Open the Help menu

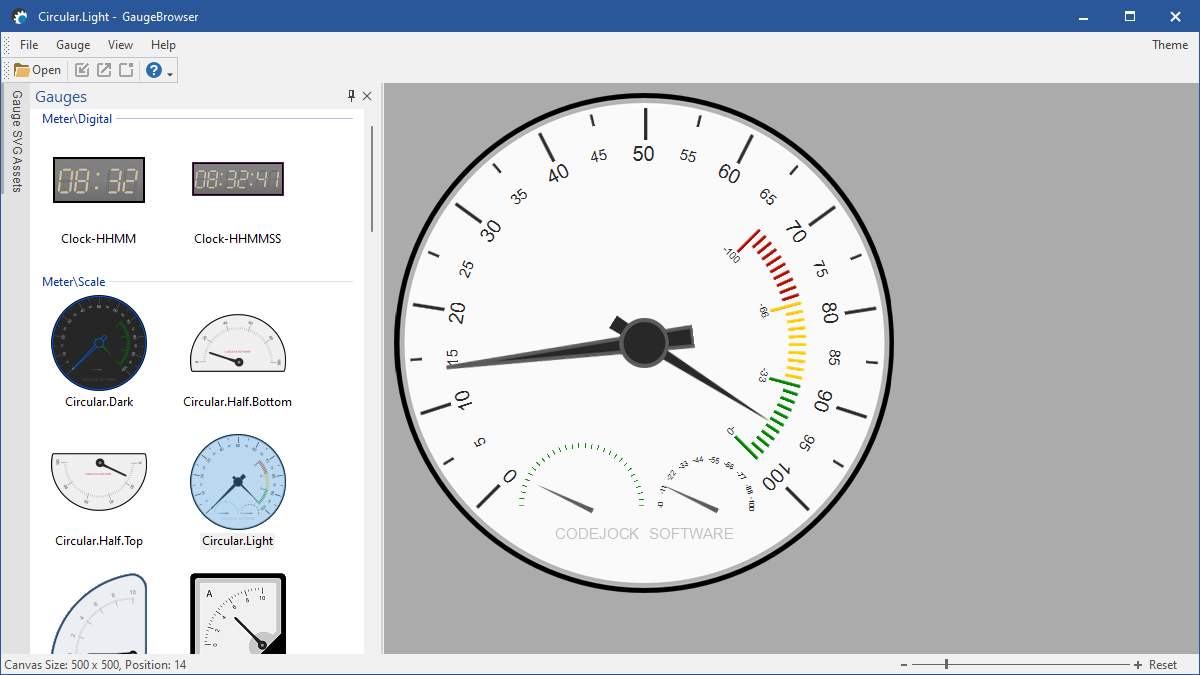pyautogui.click(x=163, y=45)
